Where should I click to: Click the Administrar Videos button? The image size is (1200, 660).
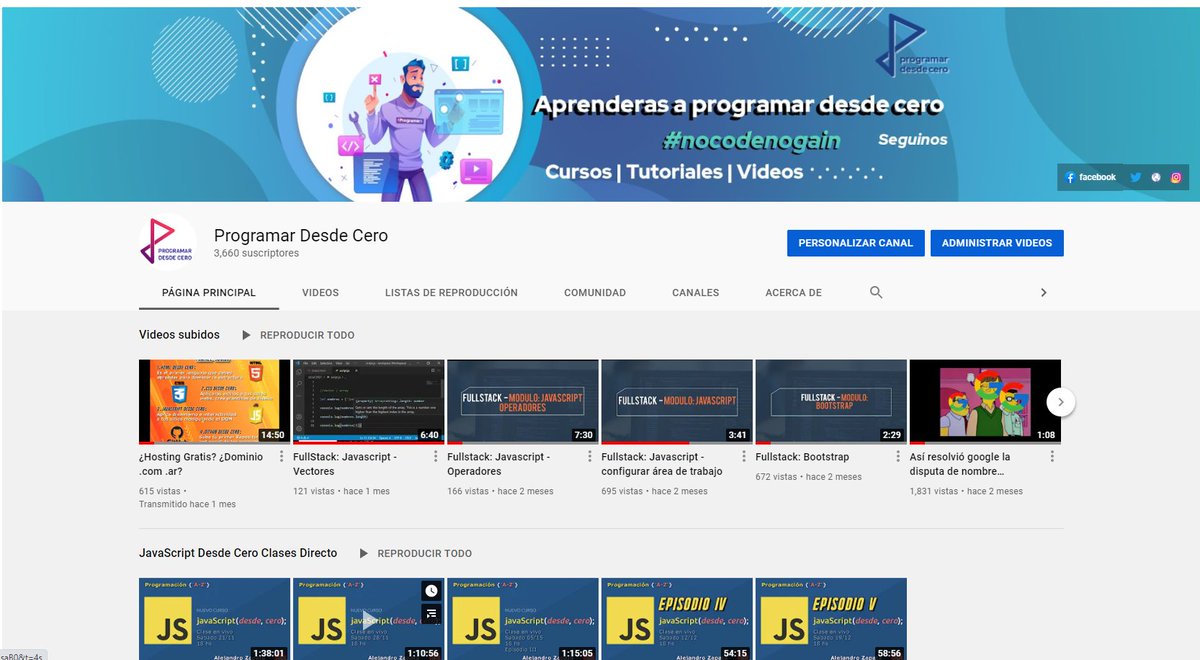click(997, 243)
